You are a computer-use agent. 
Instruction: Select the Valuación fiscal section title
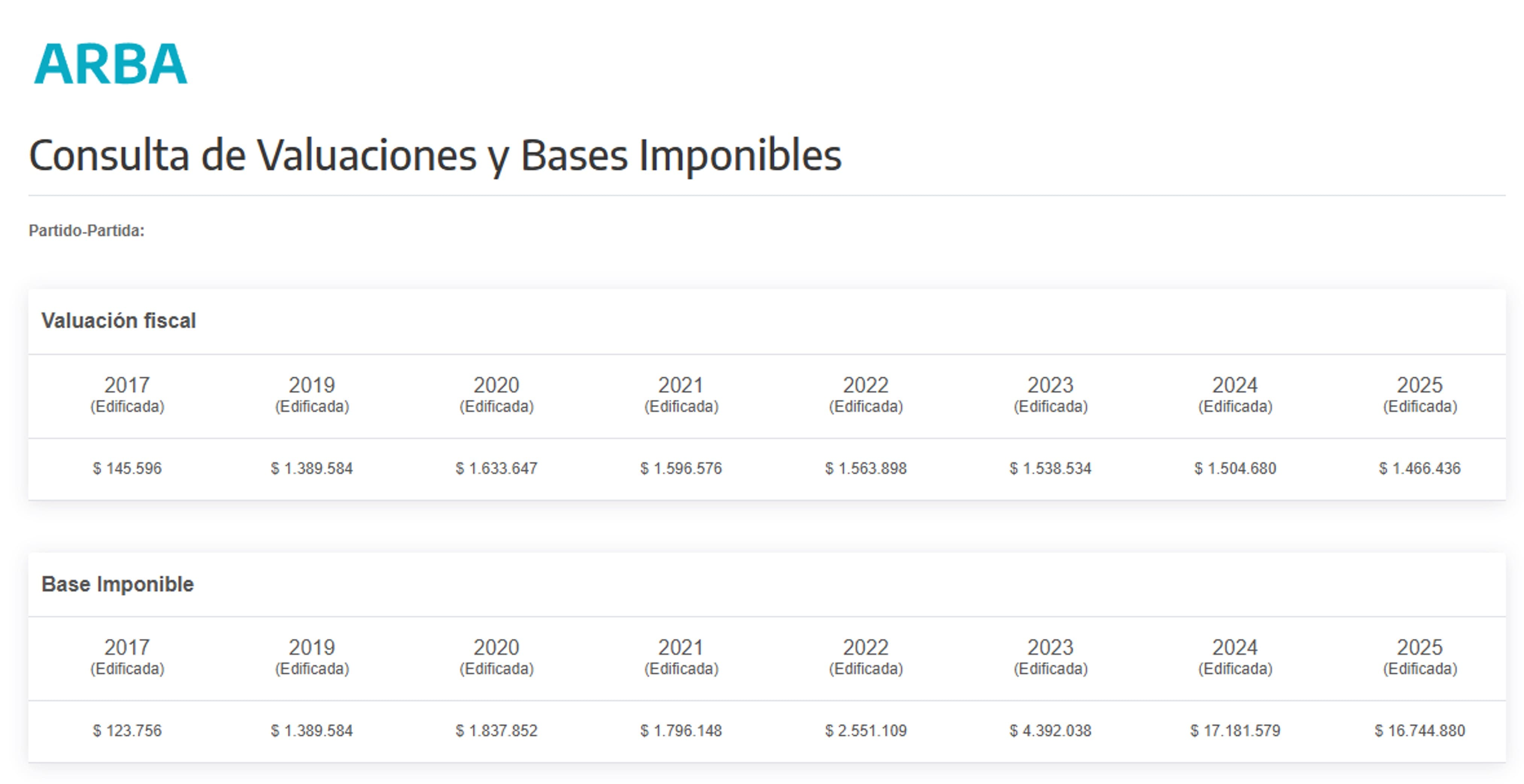coord(118,320)
